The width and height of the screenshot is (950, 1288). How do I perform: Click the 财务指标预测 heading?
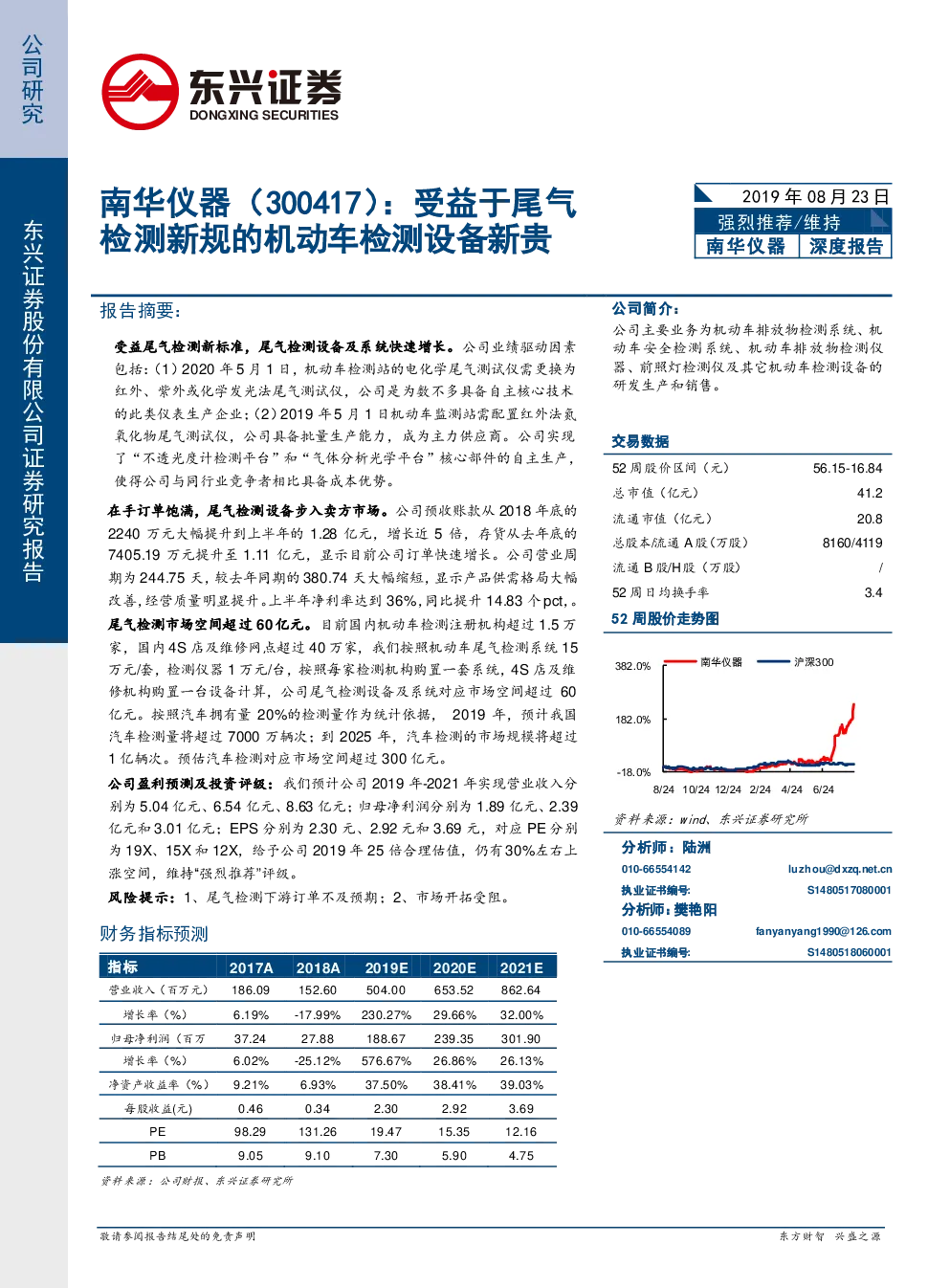[x=154, y=934]
